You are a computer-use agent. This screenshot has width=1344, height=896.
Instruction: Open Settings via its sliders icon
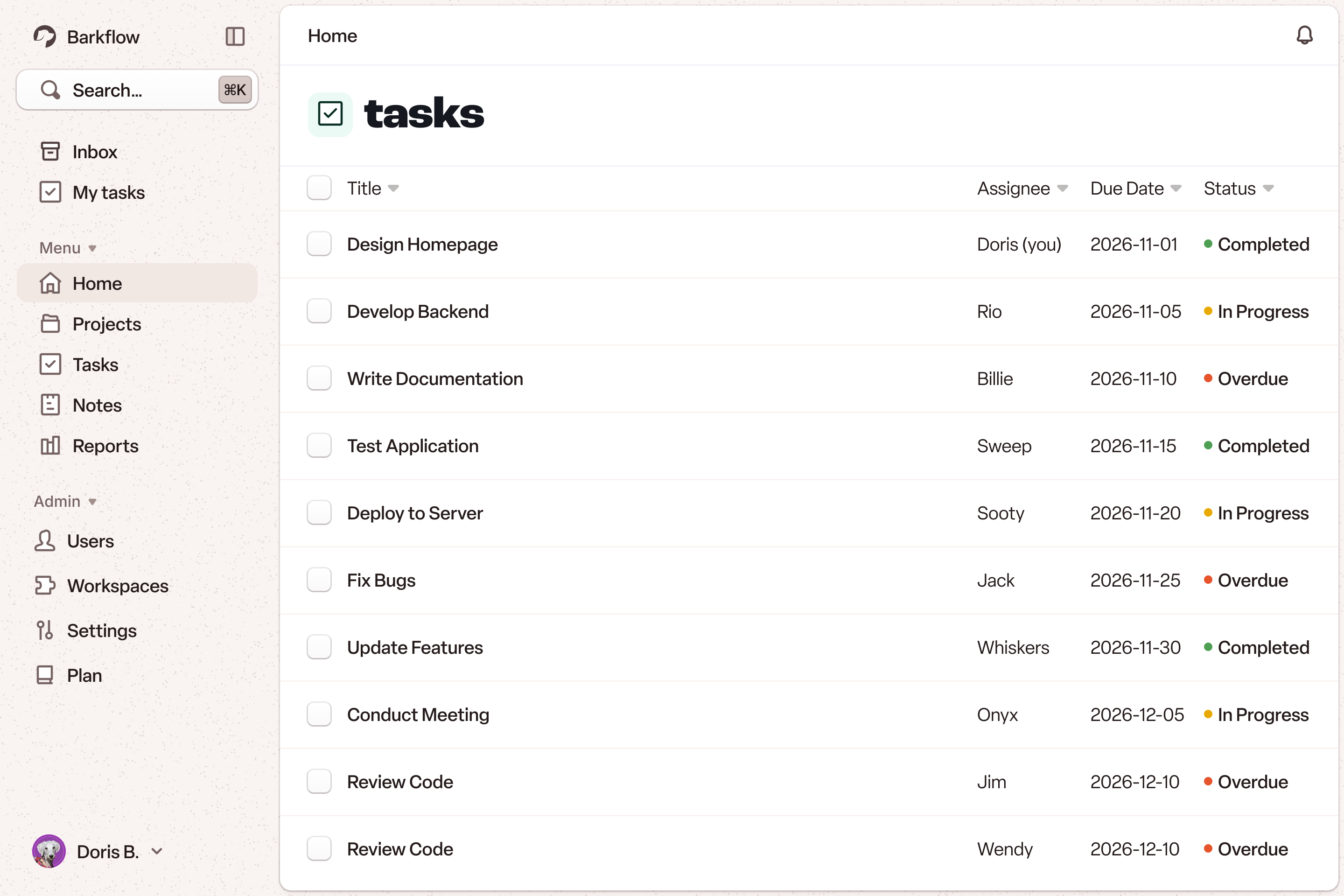(x=45, y=630)
